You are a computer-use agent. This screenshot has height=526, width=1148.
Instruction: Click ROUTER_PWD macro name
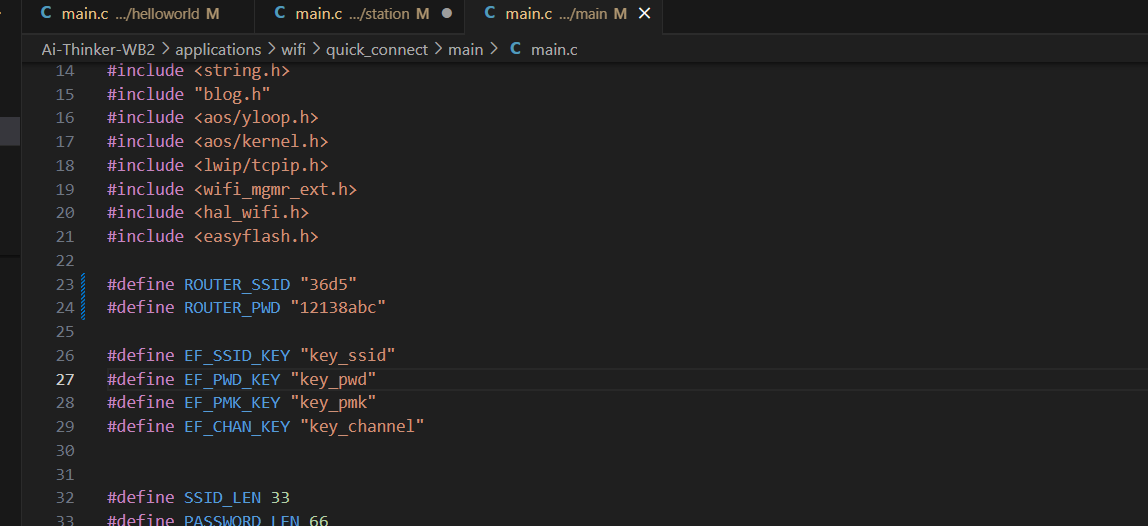click(232, 308)
